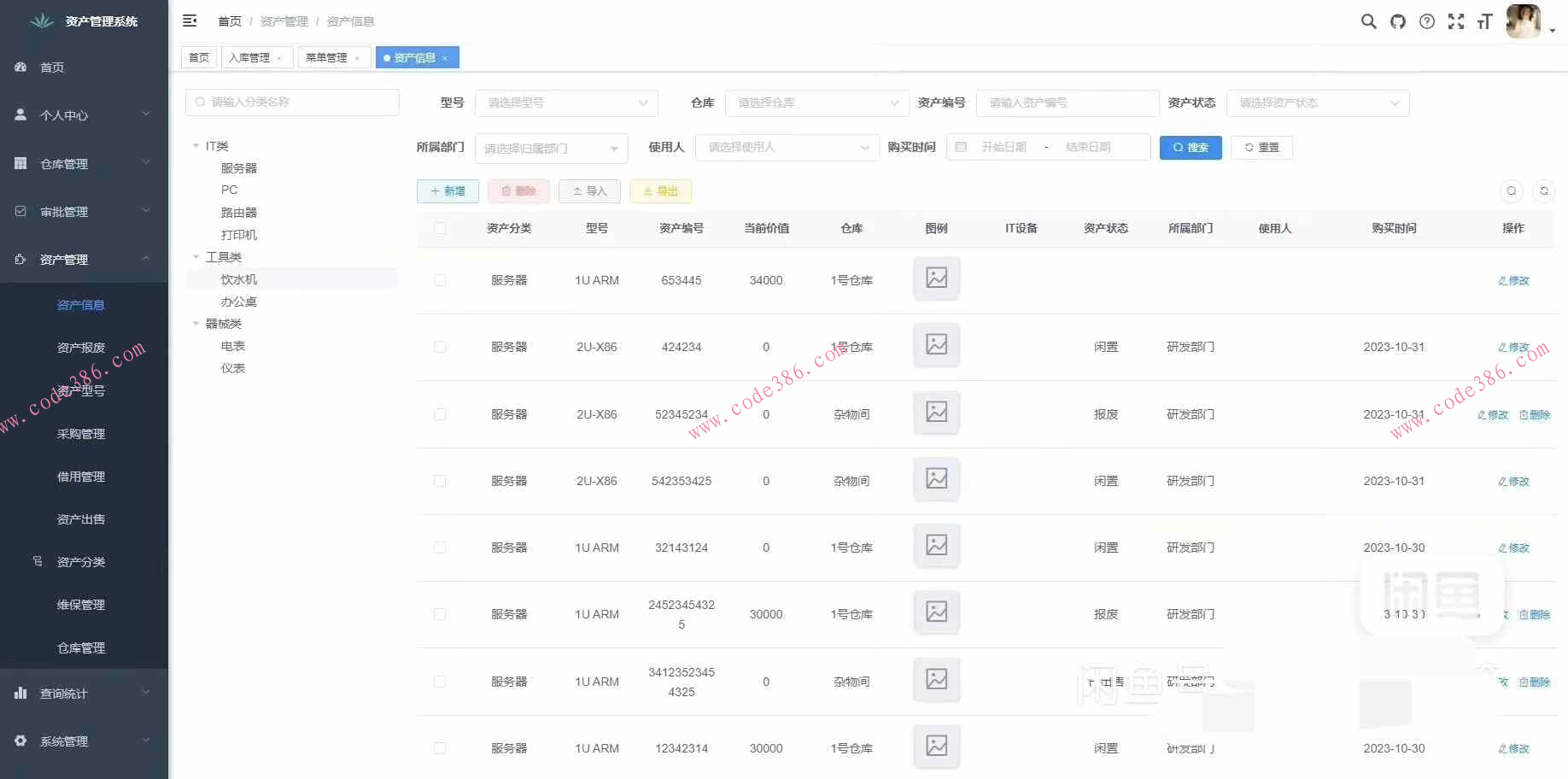Open the global search magnifier in the top bar
1568x779 pixels.
pos(1368,21)
